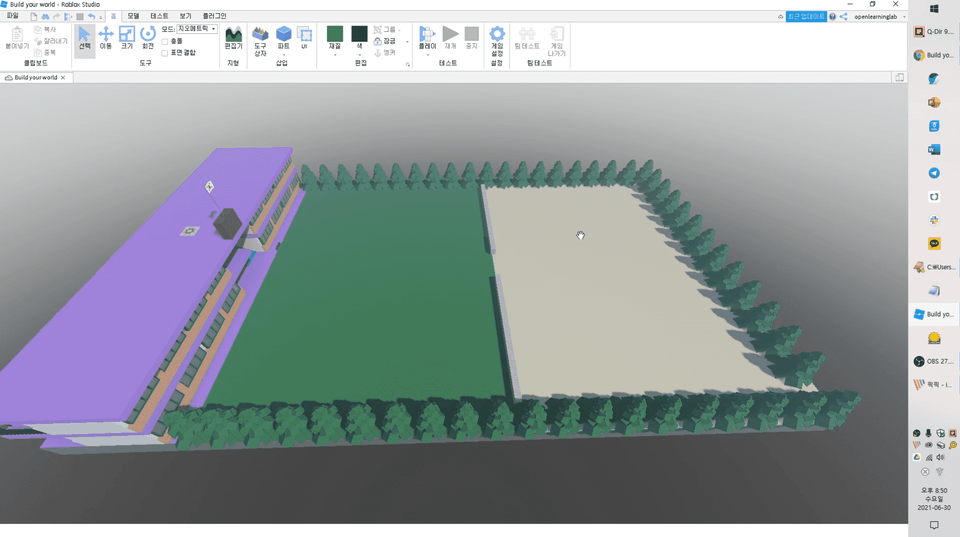Expand the 플레이 play mode dropdown arrow
Screen dimensions: 960x537
pos(427,55)
